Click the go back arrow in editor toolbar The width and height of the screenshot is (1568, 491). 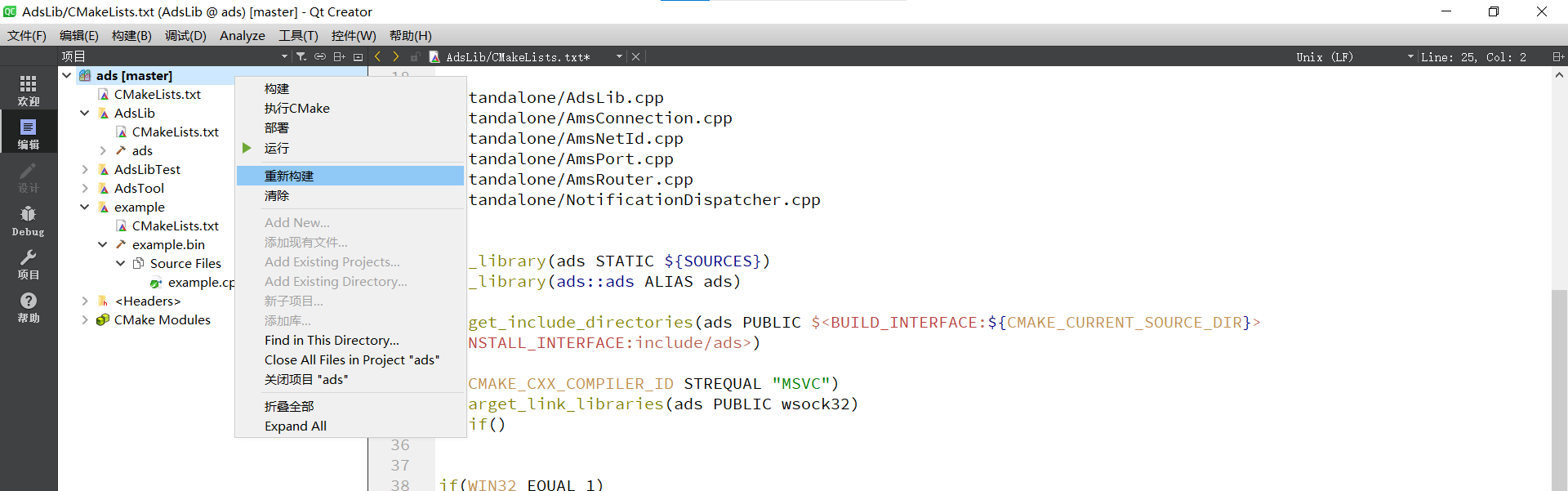coord(377,56)
